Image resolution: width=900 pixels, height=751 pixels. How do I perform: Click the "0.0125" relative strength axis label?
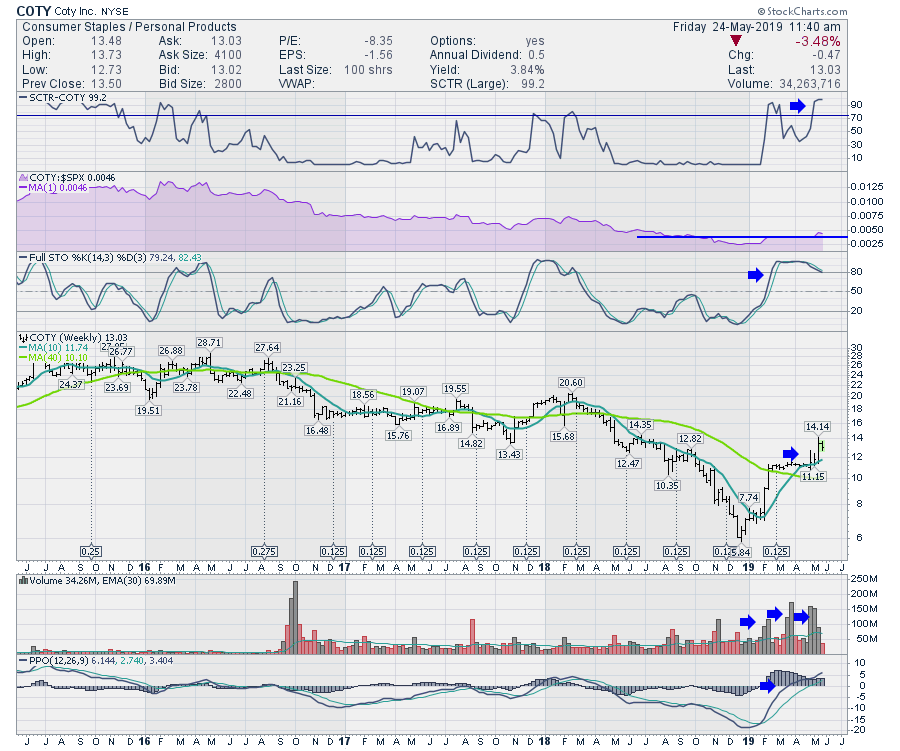tap(867, 187)
